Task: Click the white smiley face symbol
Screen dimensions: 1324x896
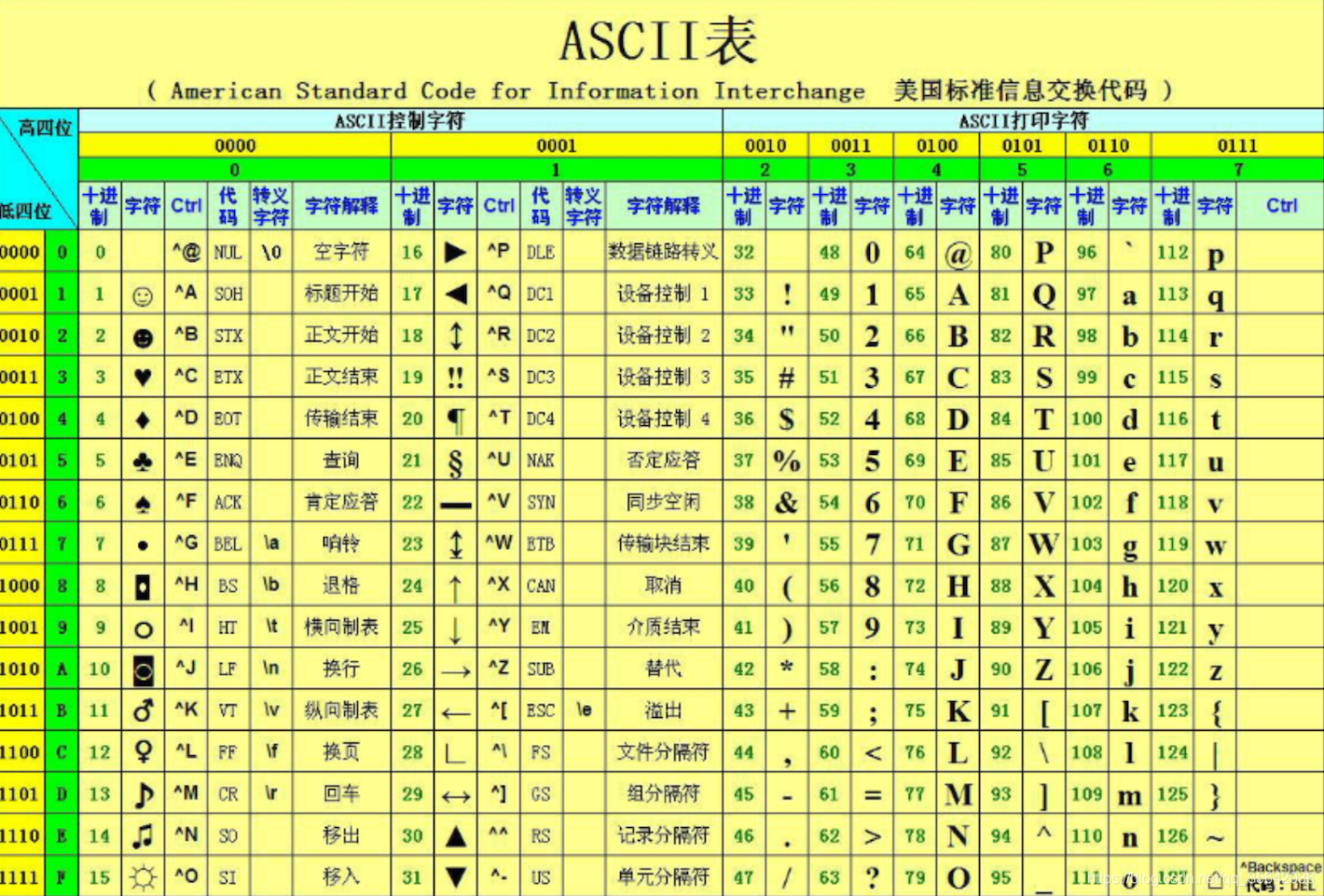Action: 143,296
